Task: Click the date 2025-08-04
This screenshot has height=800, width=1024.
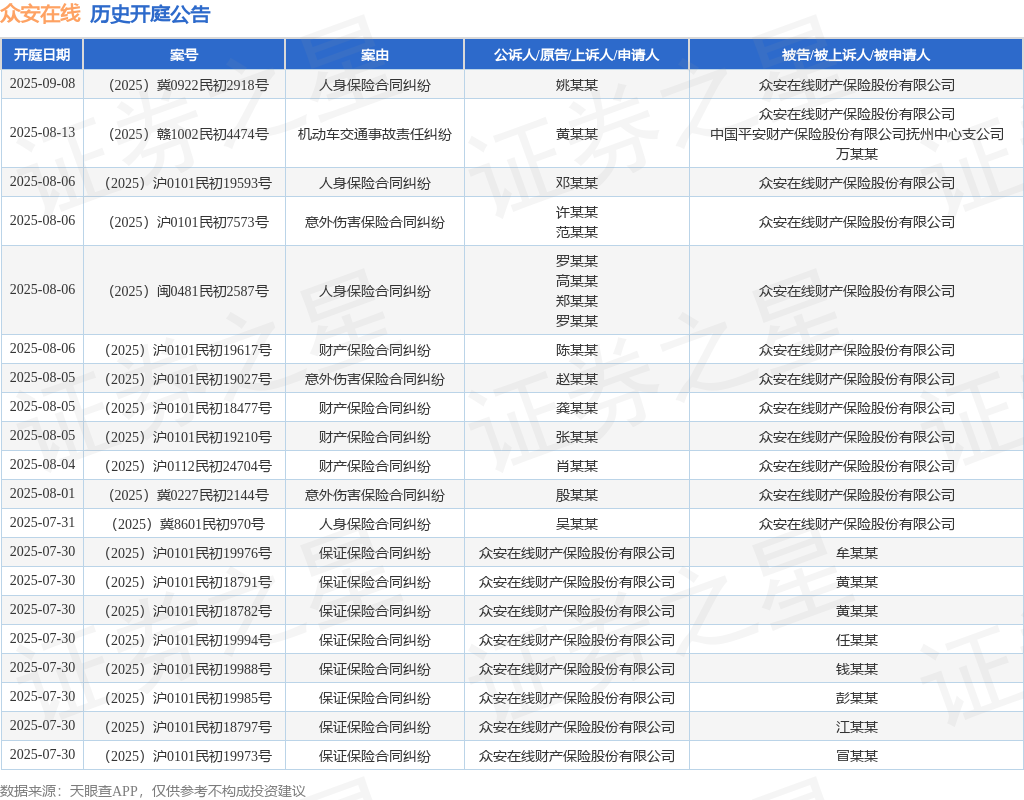Action: [x=42, y=464]
